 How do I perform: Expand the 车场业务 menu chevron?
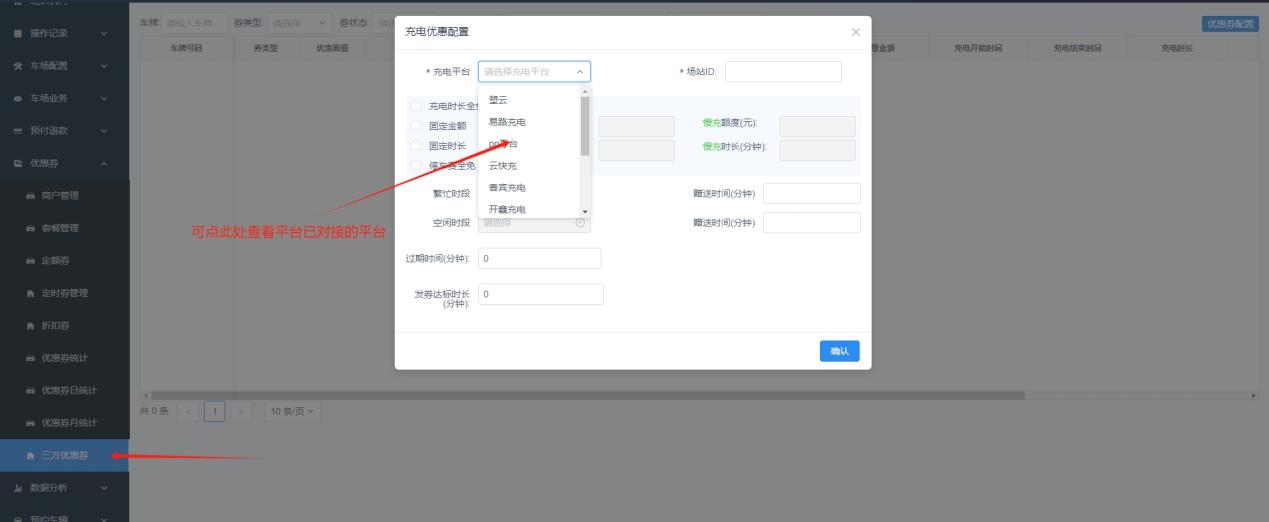(105, 98)
